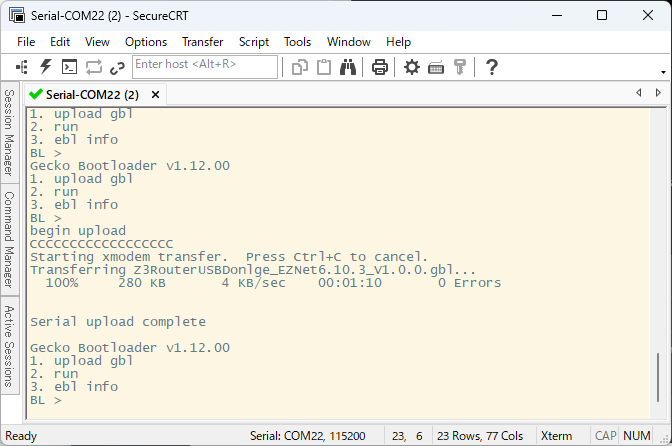Click the Find binoculars icon
This screenshot has width=672, height=446.
348,67
